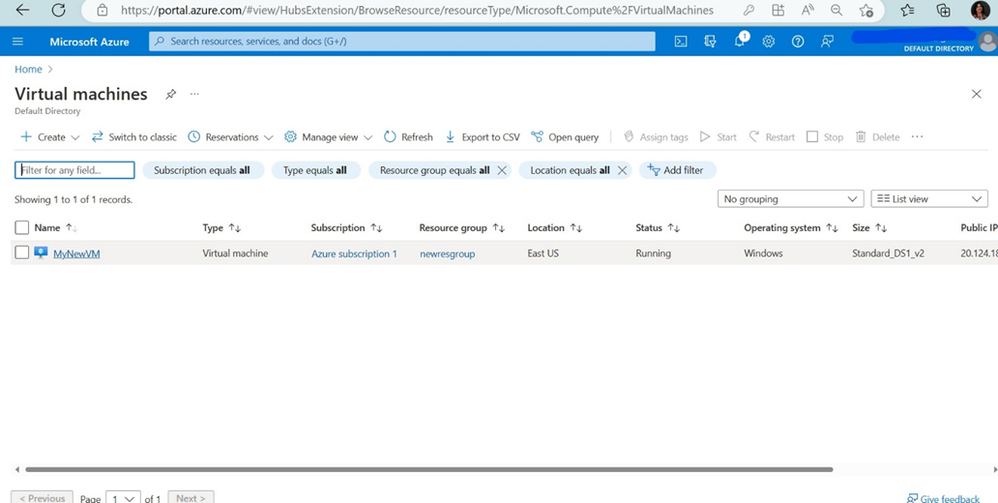This screenshot has height=503, width=998.
Task: Open the newresgroup resource group link
Action: point(447,253)
